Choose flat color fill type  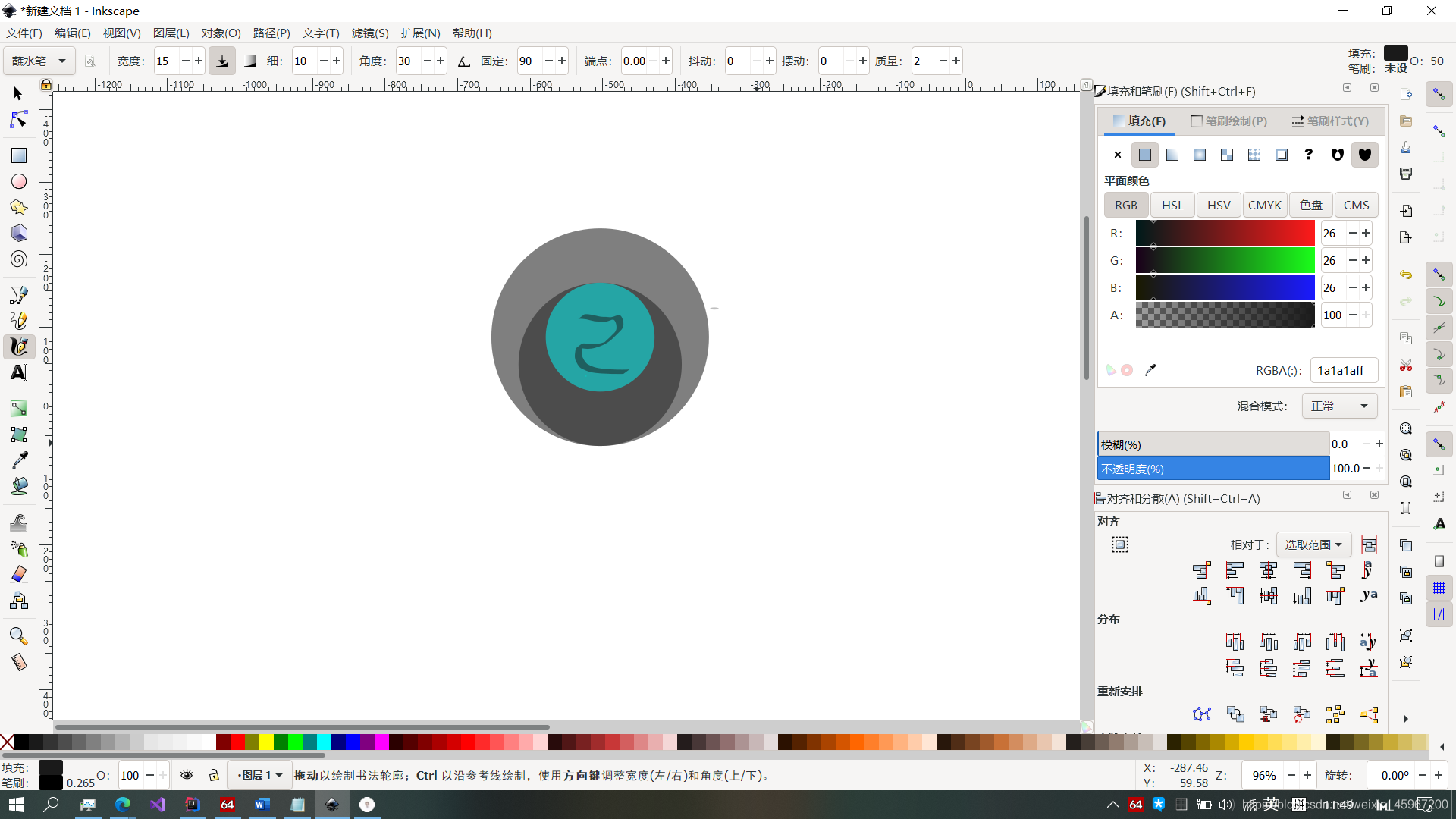tap(1144, 155)
